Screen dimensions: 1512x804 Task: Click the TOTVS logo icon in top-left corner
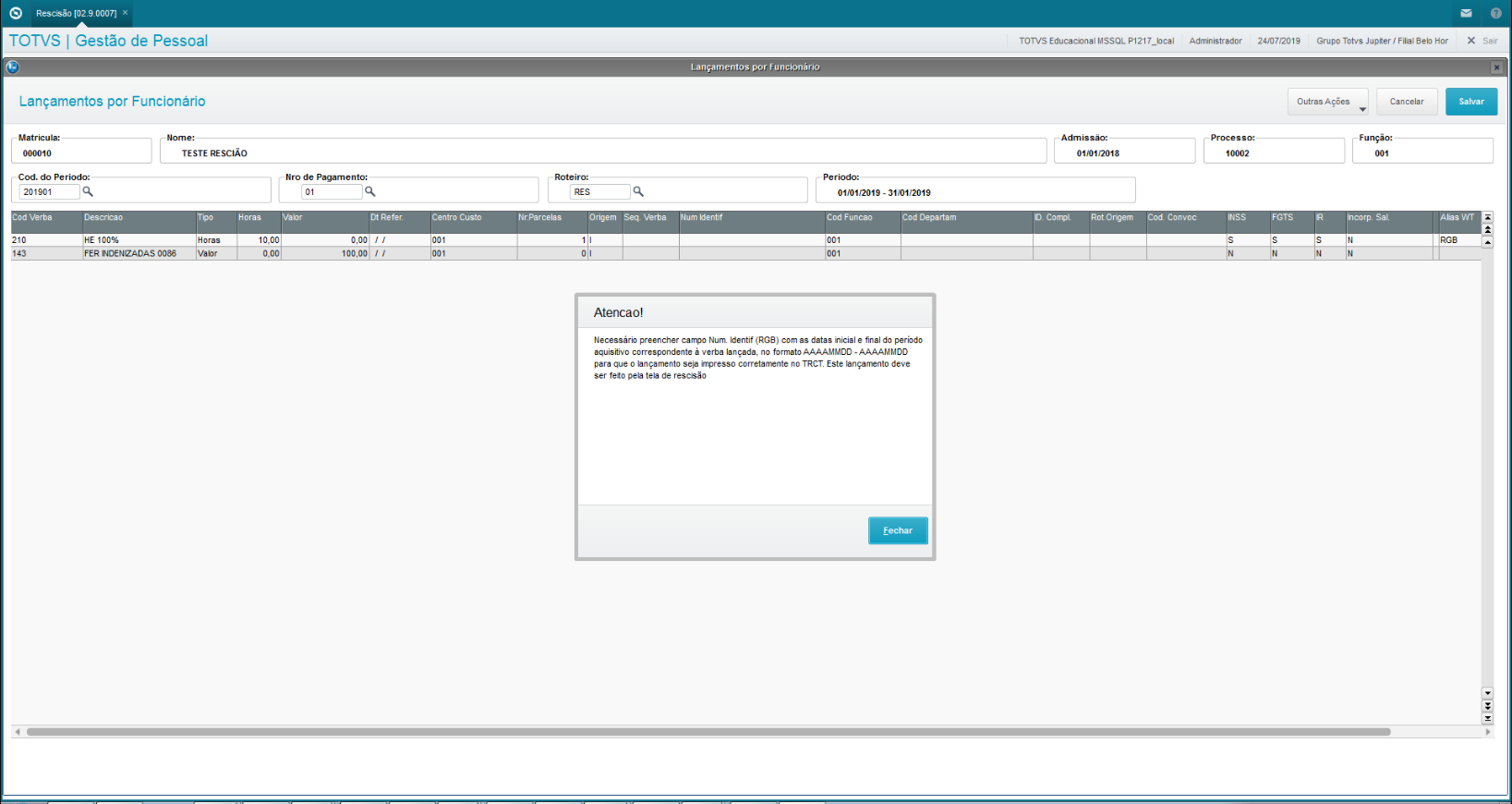(x=15, y=13)
